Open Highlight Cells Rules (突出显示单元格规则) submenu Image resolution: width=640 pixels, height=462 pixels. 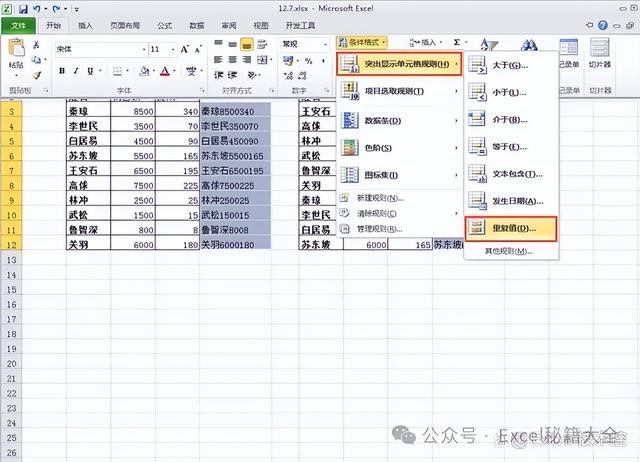[399, 64]
